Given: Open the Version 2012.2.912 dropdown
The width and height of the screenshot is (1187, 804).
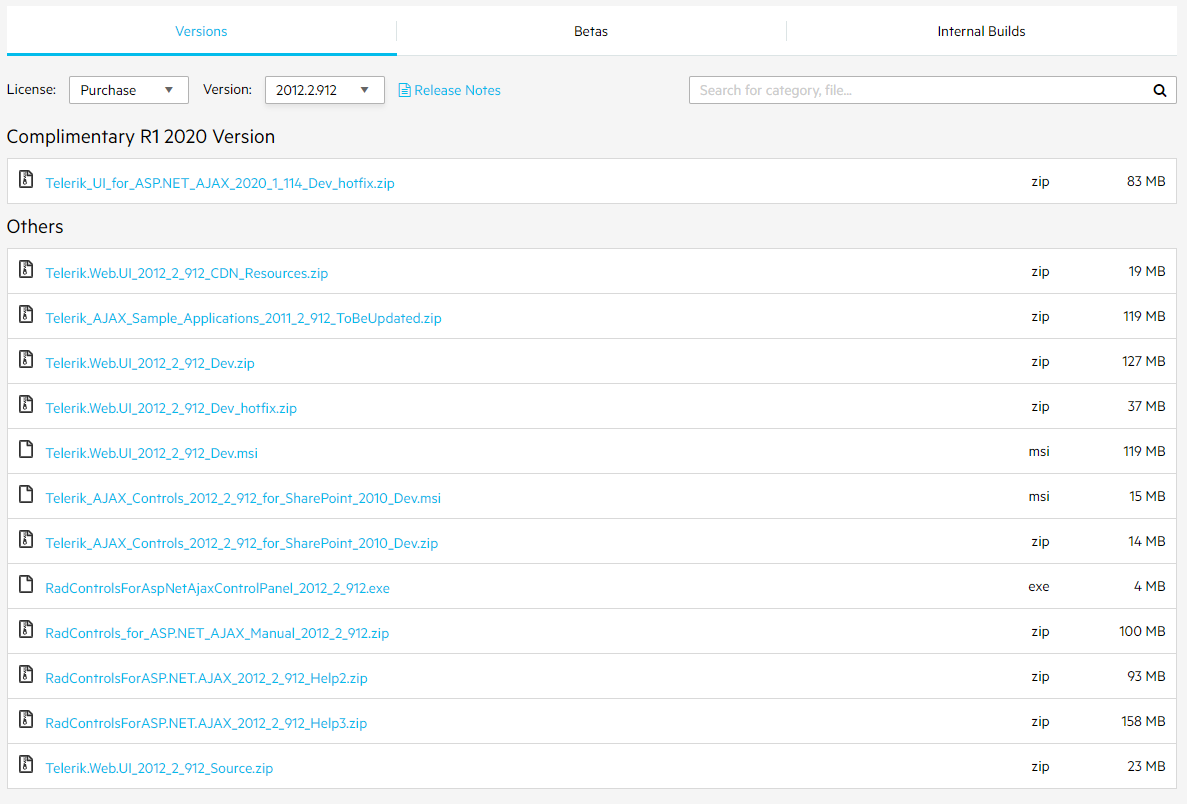Looking at the screenshot, I should [325, 90].
